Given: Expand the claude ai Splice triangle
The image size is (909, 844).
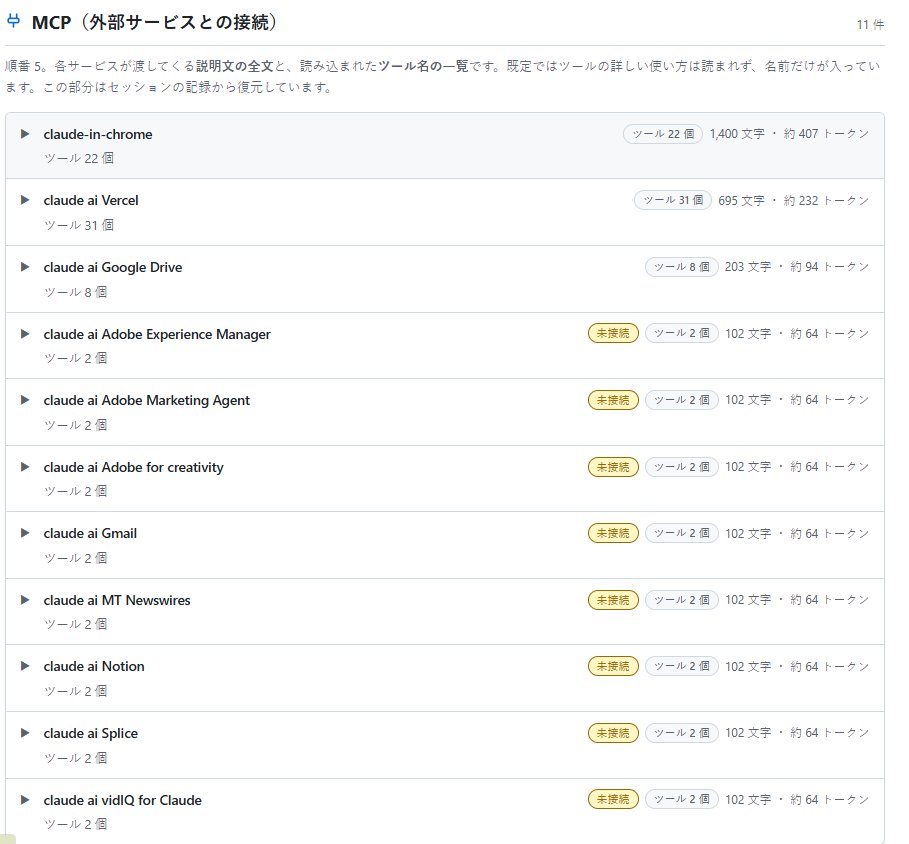Looking at the screenshot, I should [25, 733].
